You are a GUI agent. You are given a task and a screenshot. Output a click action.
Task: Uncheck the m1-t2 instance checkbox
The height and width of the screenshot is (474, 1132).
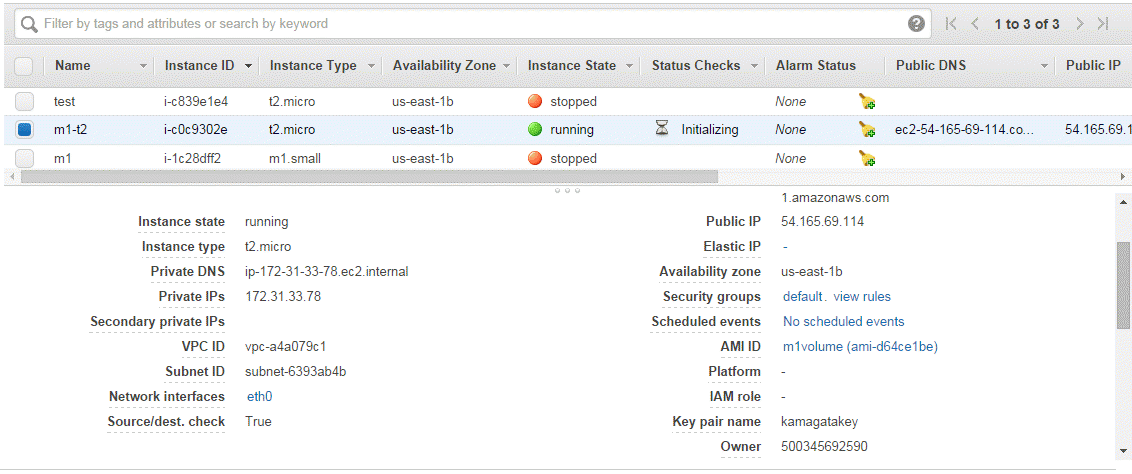click(25, 130)
